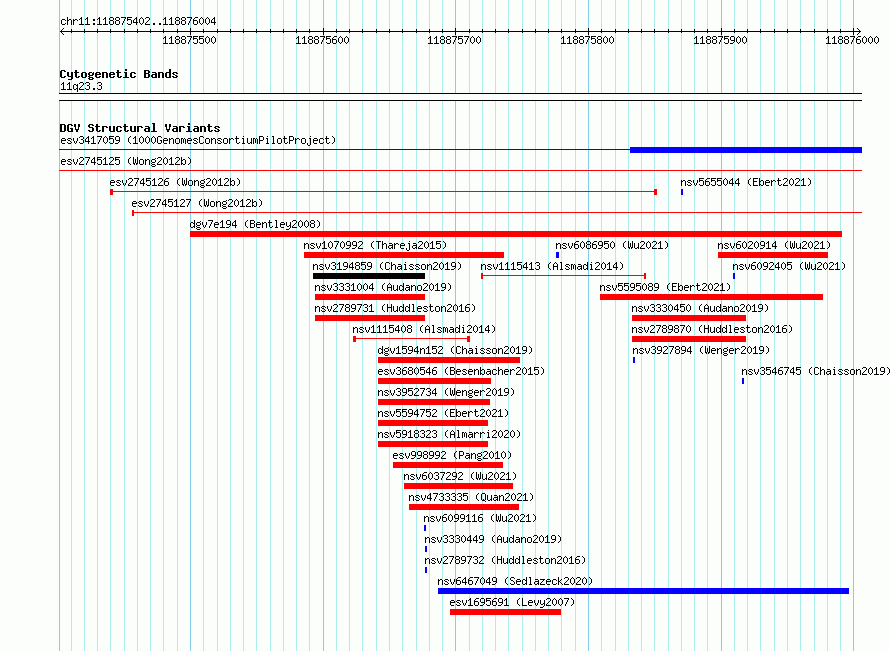
Task: Click ruler coordinate 118875900
Action: [x=720, y=40]
